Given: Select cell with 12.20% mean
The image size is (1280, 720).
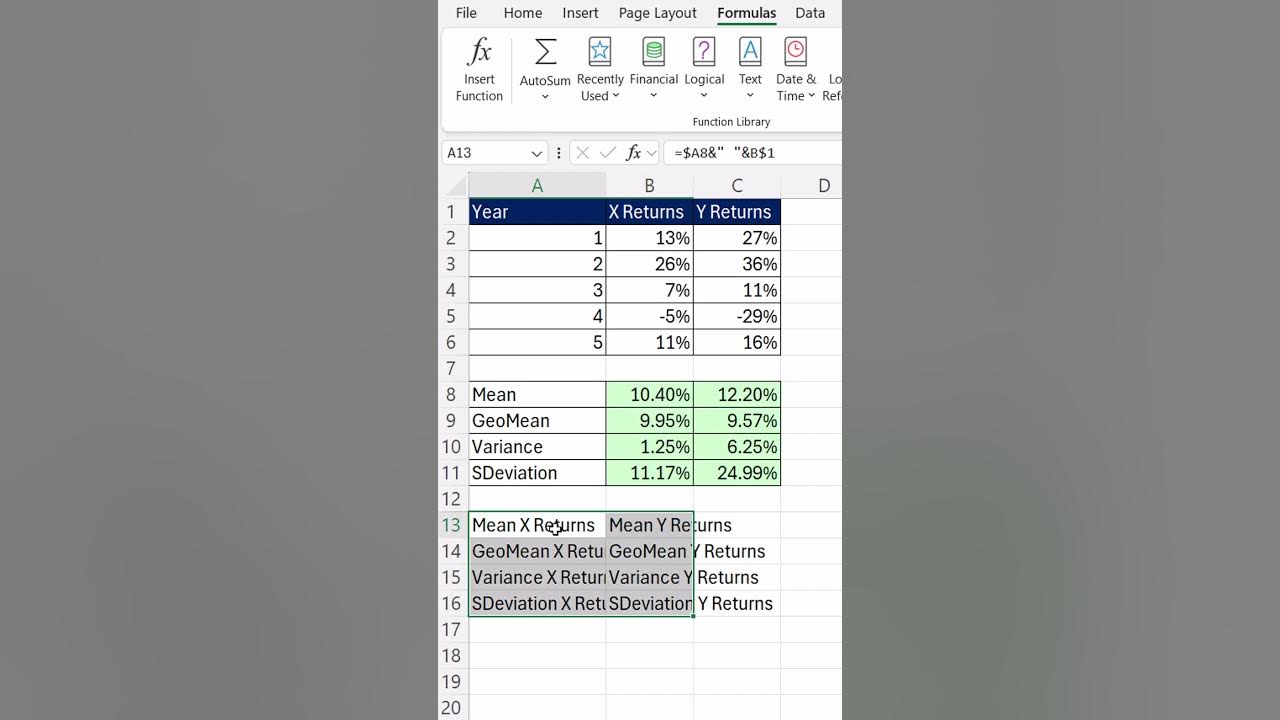Looking at the screenshot, I should 737,394.
